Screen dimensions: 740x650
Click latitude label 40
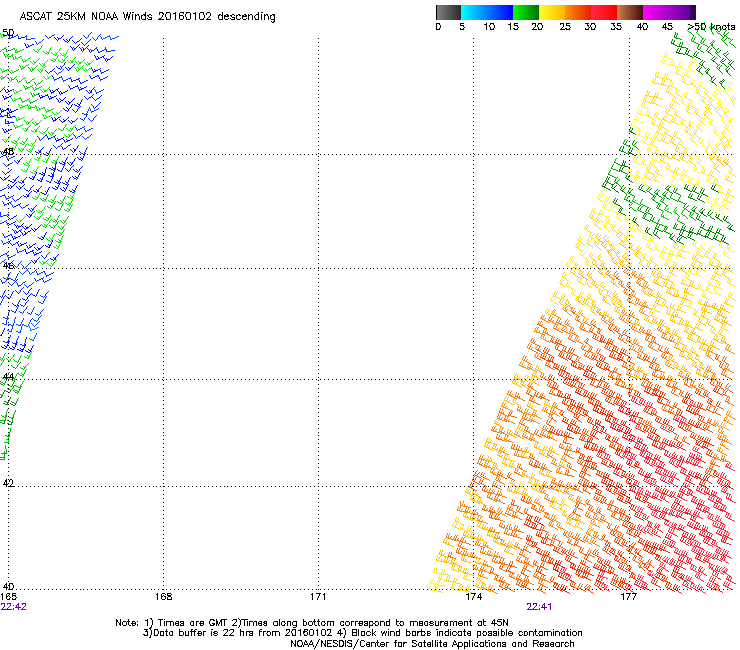(x=8, y=586)
